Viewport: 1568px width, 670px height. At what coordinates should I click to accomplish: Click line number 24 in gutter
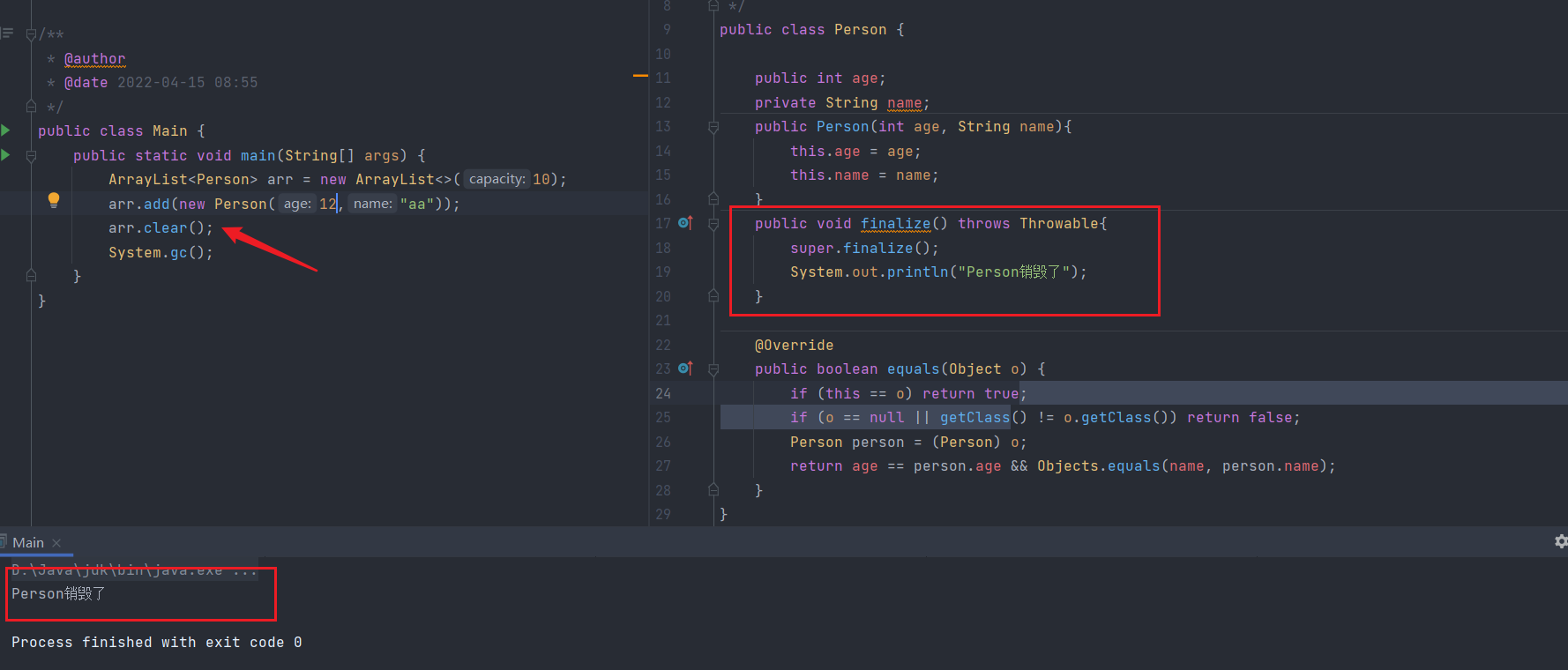click(663, 394)
